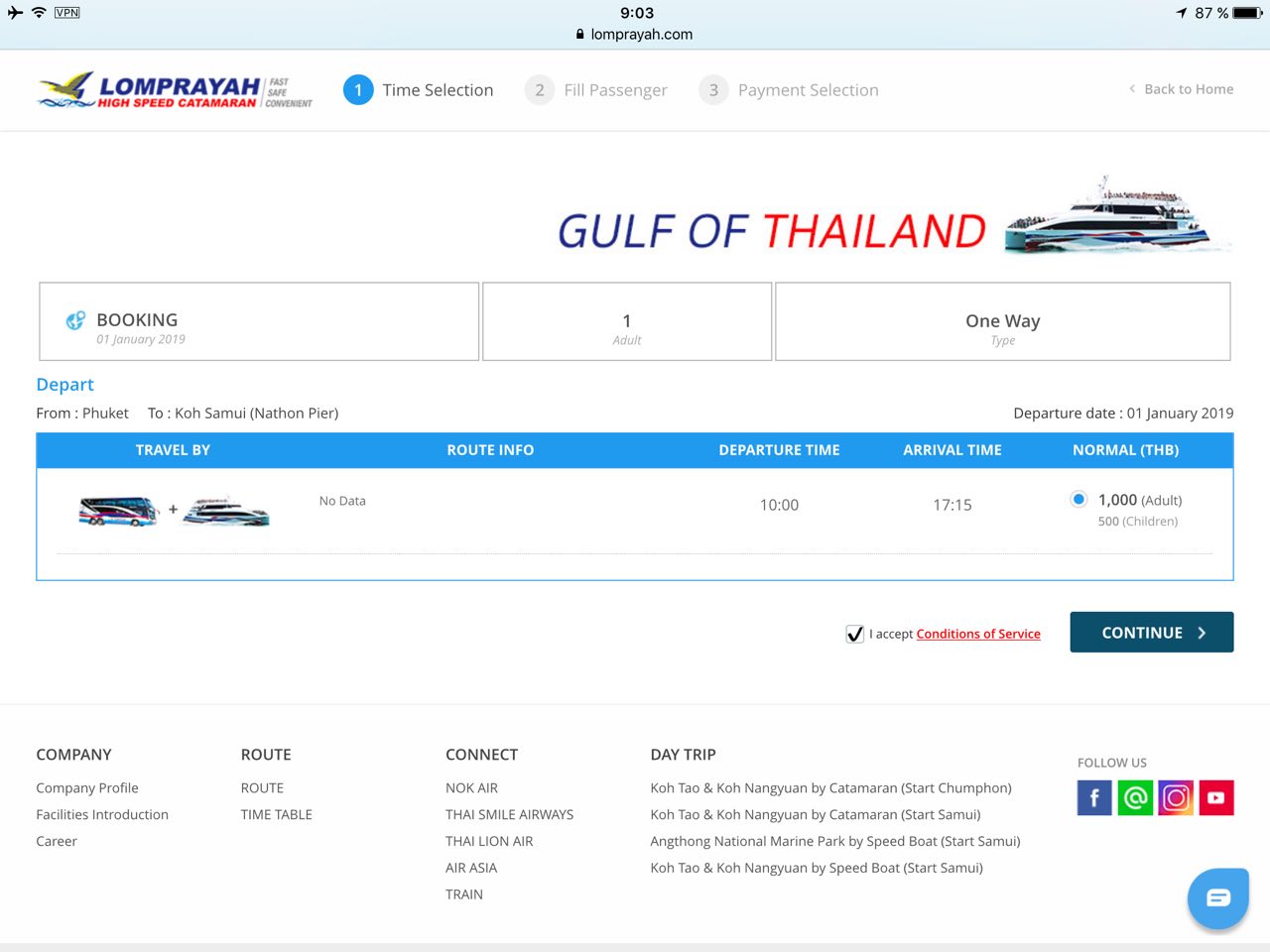Open Conditions of Service link
This screenshot has height=952, width=1270.
[978, 634]
